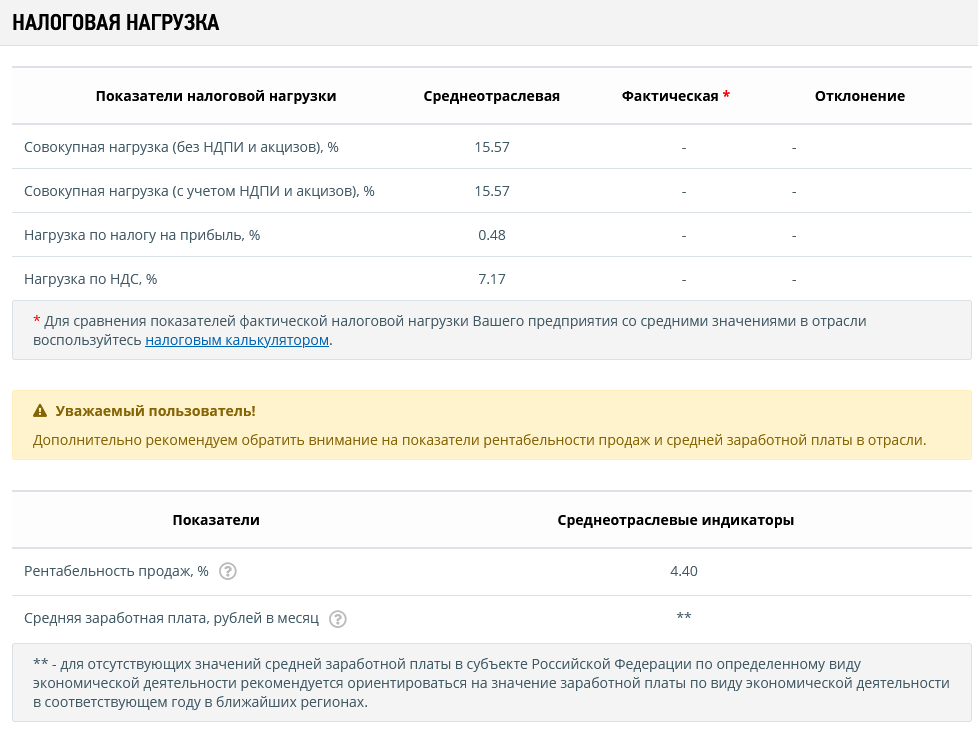
Task: Click the 15.57 value in с учетом НДПИ row
Action: (491, 191)
